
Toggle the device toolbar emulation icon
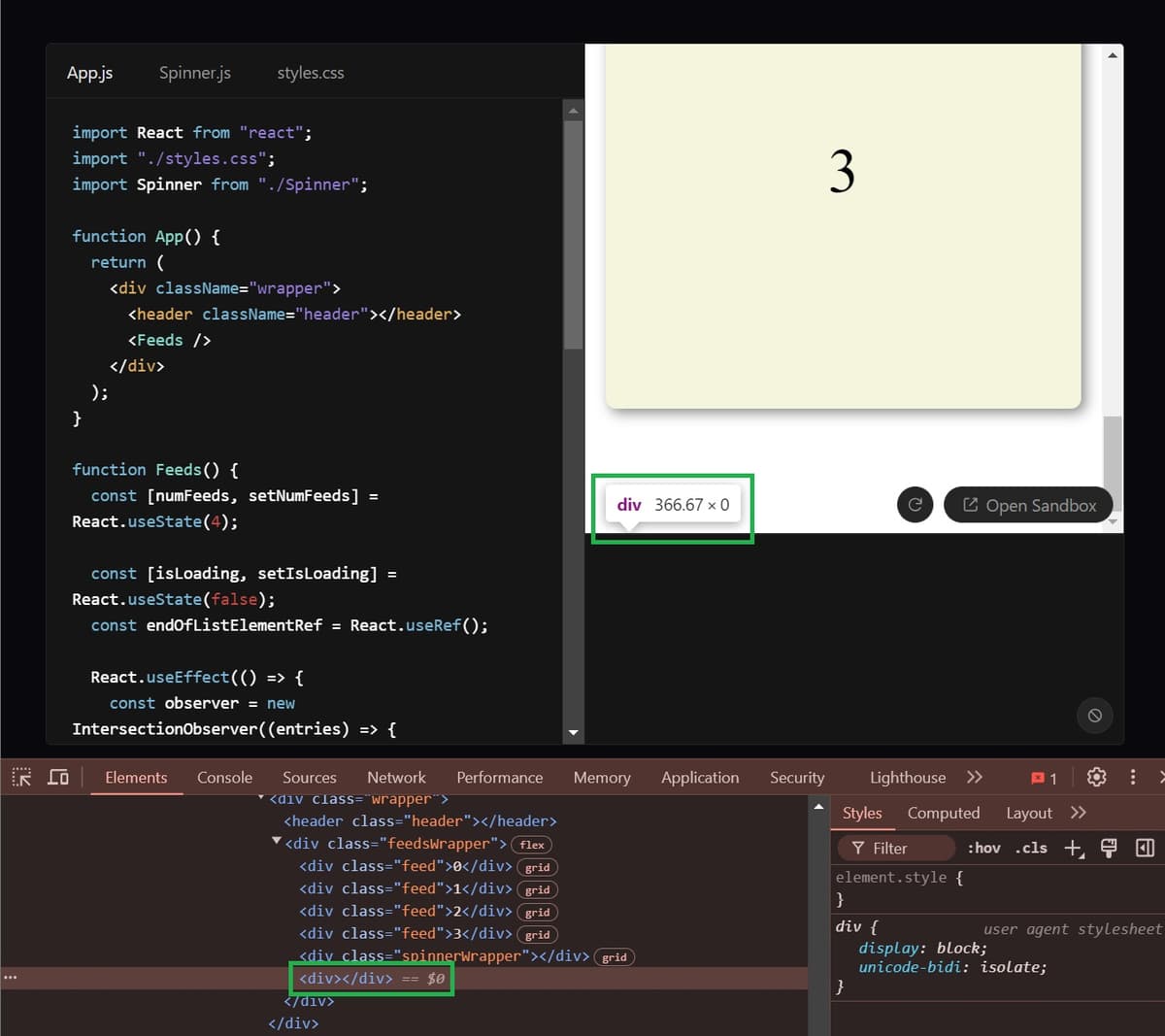pyautogui.click(x=58, y=777)
